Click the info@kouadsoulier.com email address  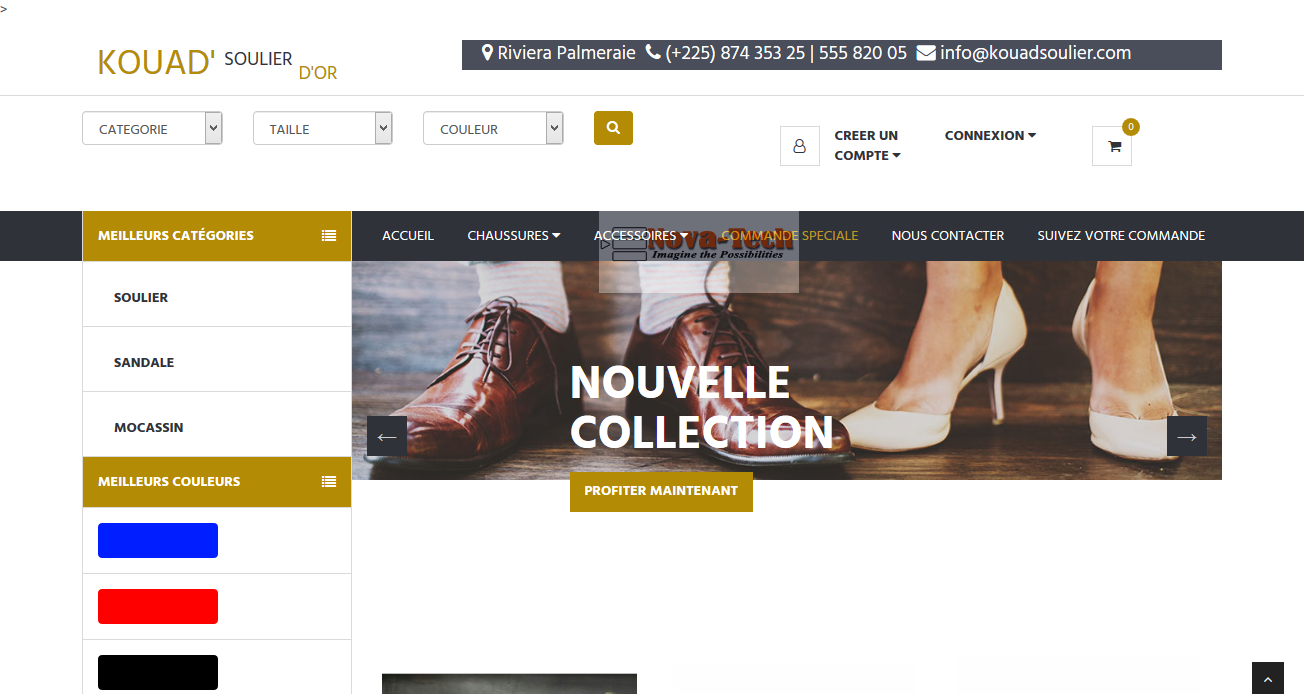1034,53
